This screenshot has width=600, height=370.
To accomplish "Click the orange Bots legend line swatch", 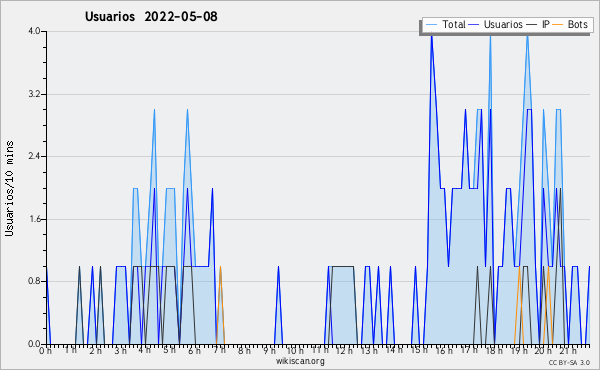I will pos(558,25).
